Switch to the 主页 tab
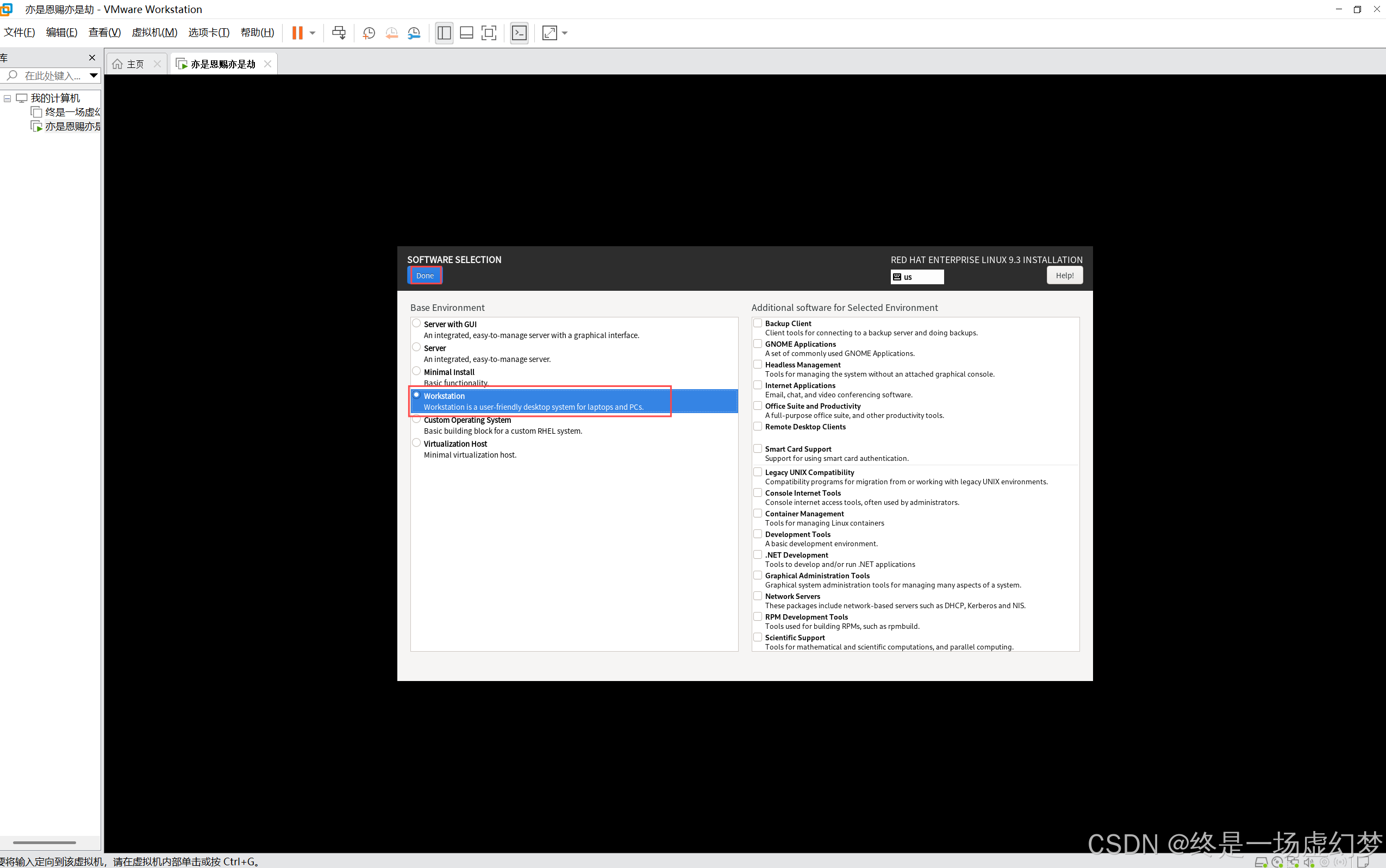 click(x=134, y=64)
